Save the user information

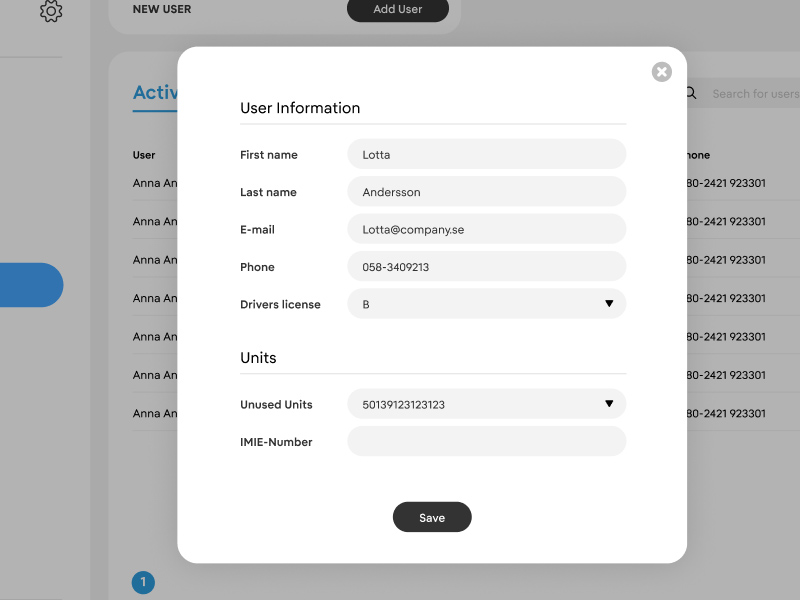(x=432, y=517)
